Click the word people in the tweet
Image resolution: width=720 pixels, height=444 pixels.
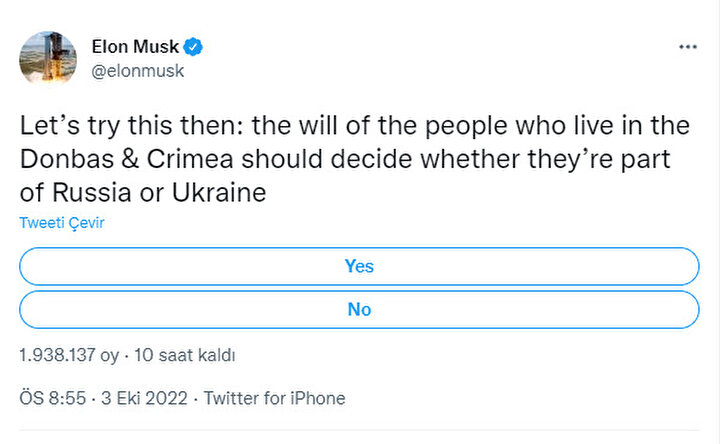click(x=466, y=127)
